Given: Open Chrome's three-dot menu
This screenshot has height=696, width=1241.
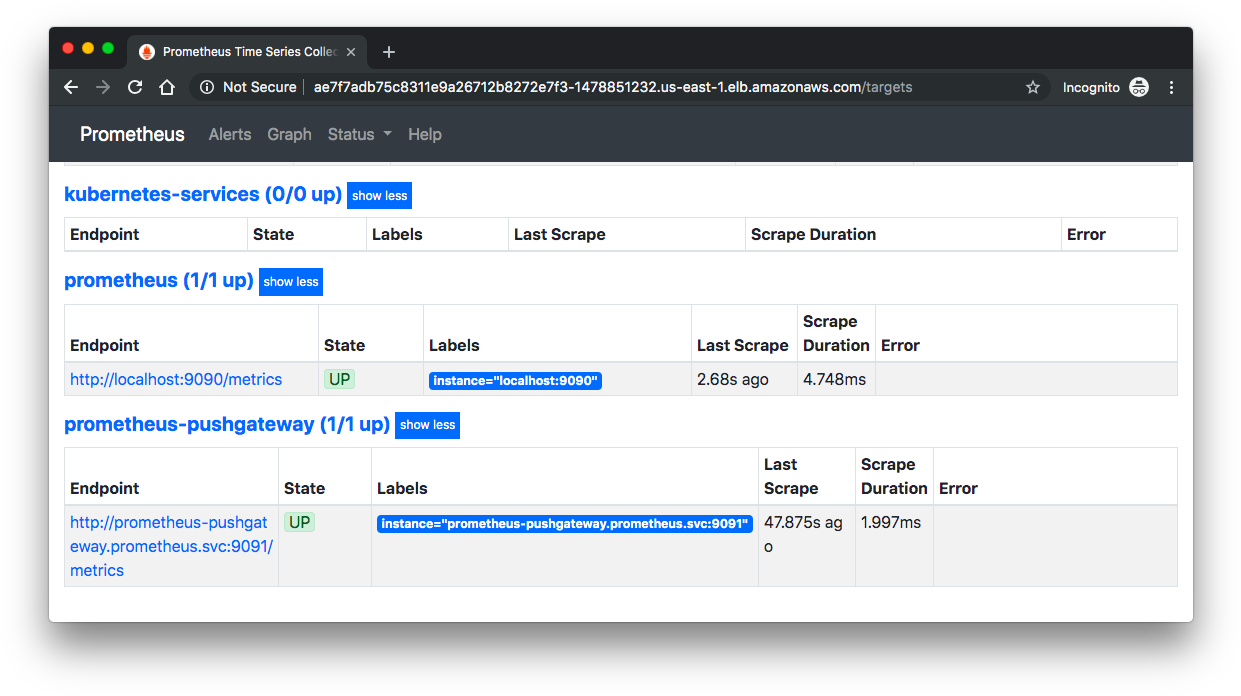Looking at the screenshot, I should point(1172,87).
